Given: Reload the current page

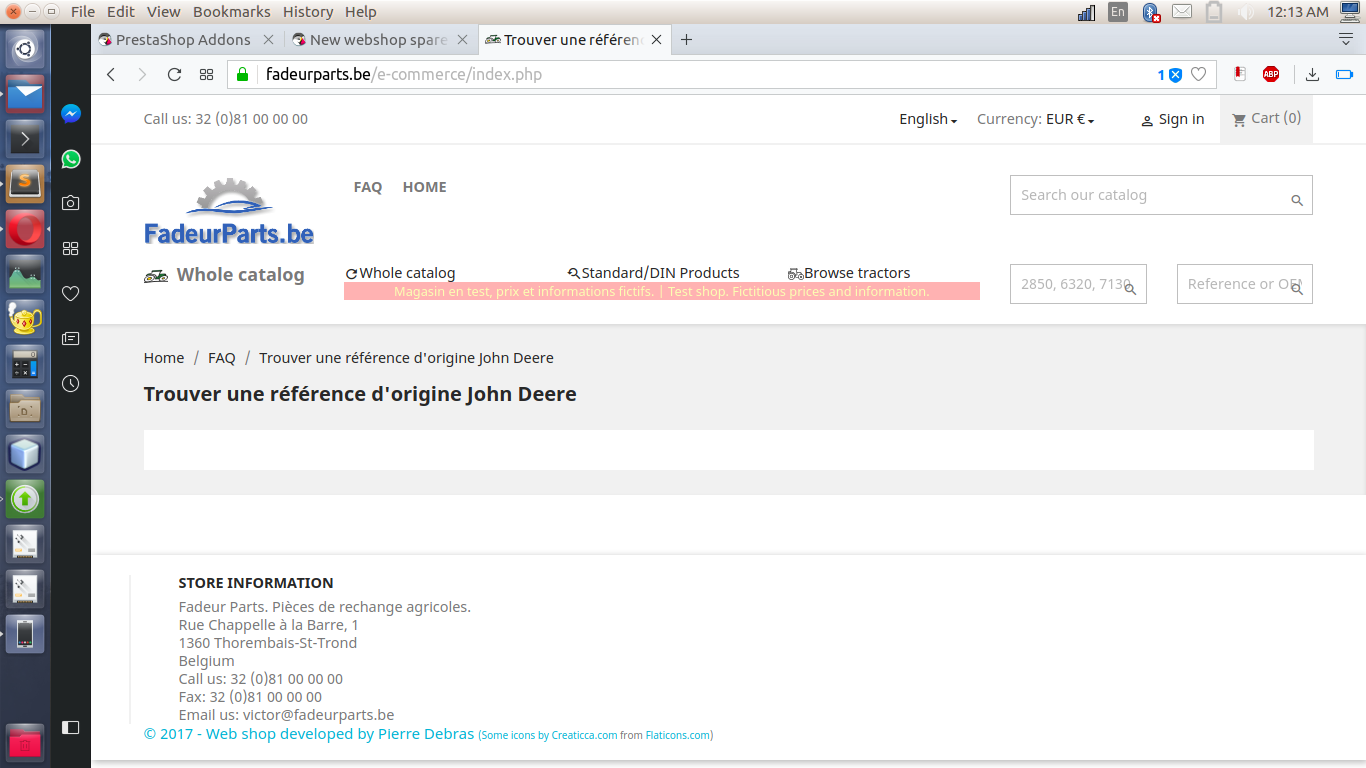Looking at the screenshot, I should [x=174, y=74].
